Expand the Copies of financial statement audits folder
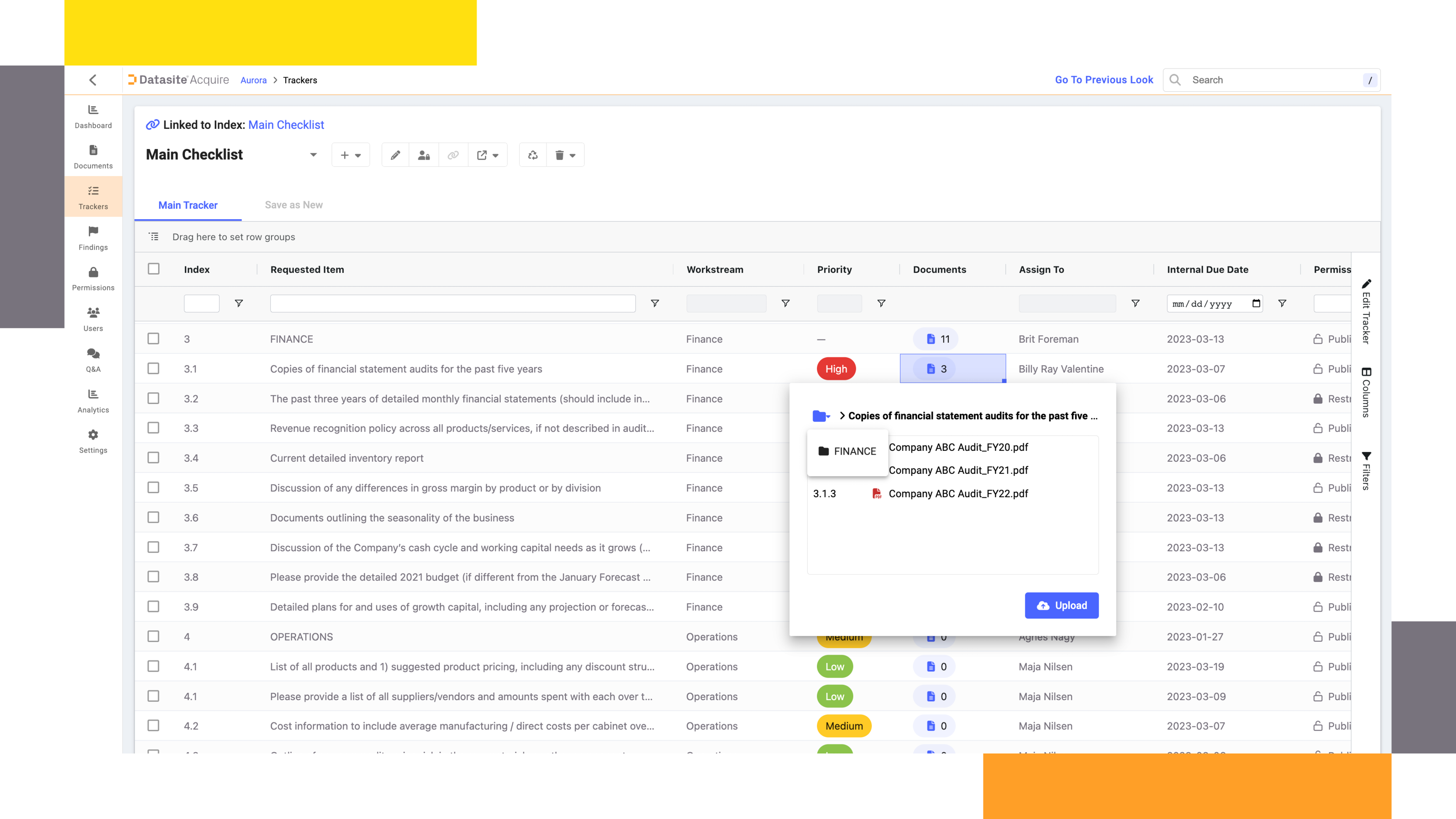The height and width of the screenshot is (819, 1456). (843, 415)
